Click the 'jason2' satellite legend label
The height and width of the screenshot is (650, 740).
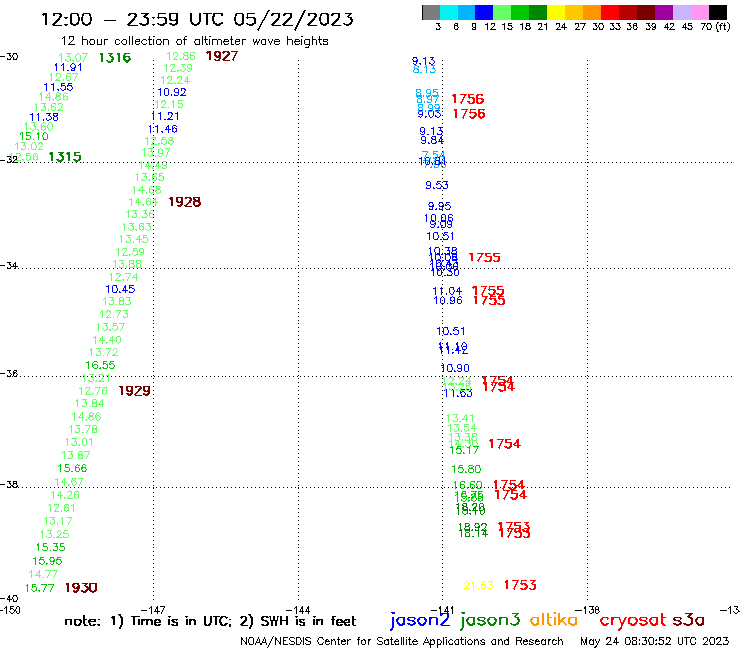420,620
